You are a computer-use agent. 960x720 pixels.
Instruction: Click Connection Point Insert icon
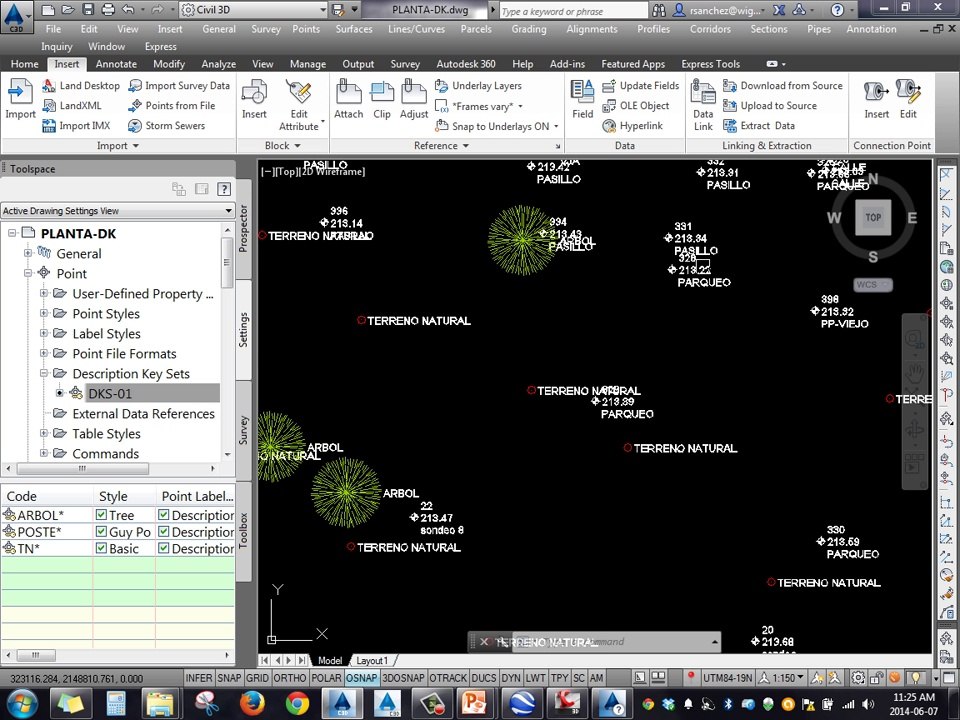click(876, 99)
